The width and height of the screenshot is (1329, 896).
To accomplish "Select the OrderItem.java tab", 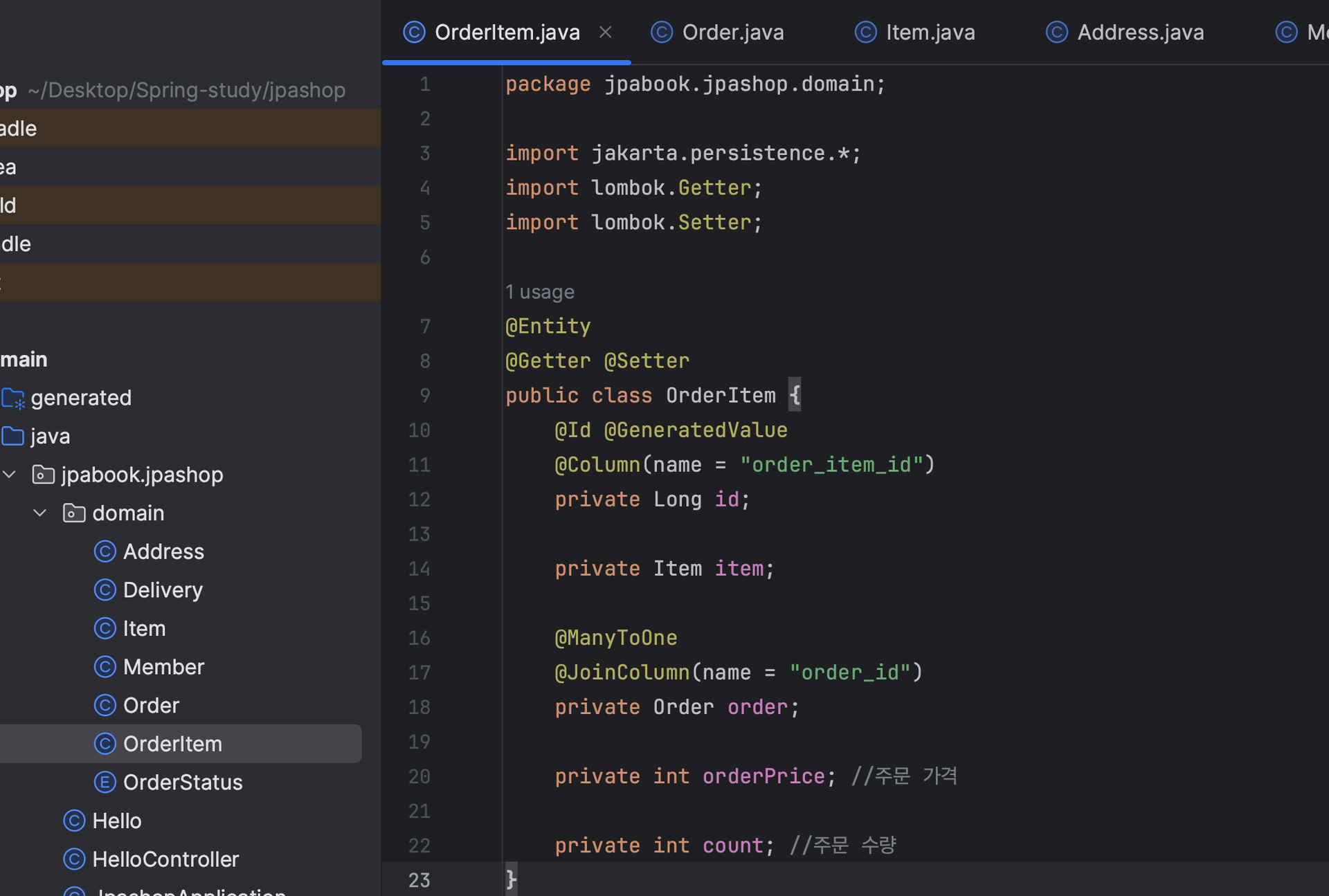I will [507, 32].
